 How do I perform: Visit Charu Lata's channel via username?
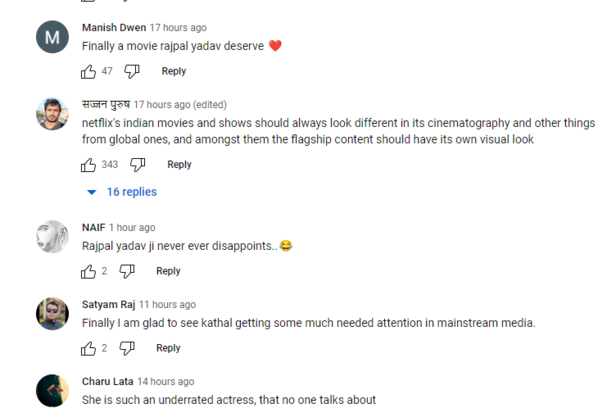coord(107,381)
